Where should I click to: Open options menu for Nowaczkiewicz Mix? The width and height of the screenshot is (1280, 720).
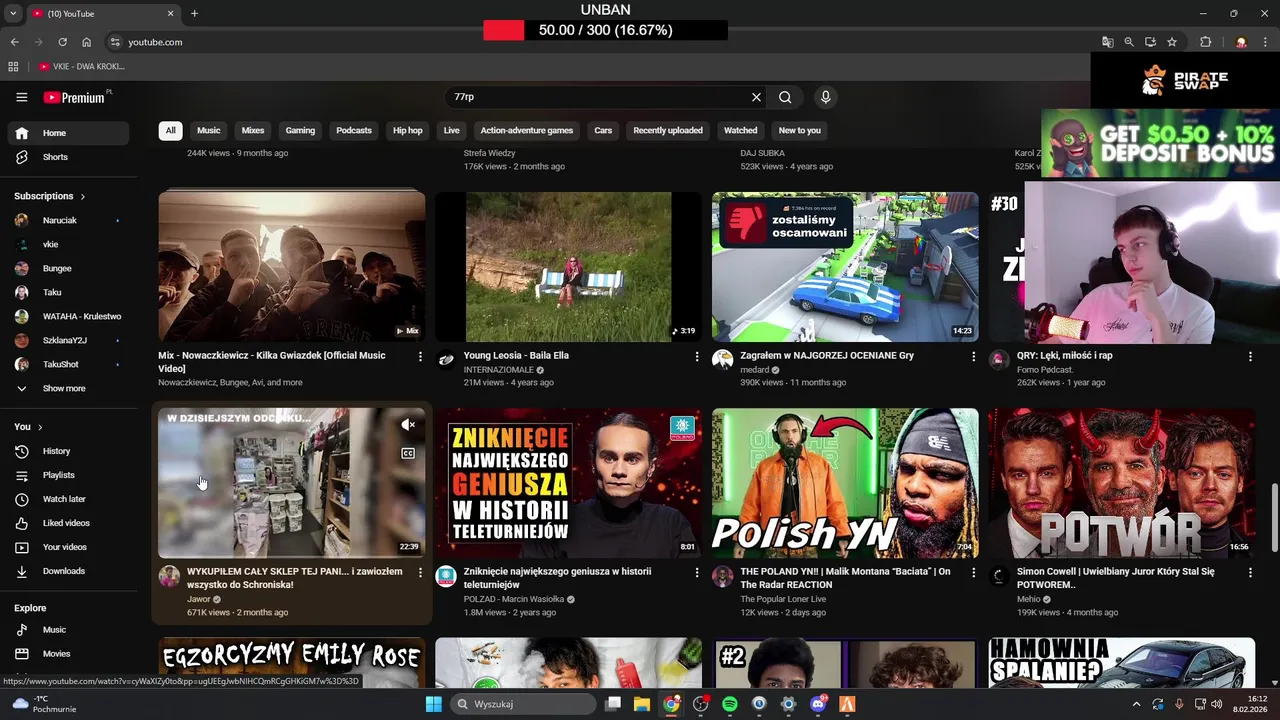click(420, 357)
